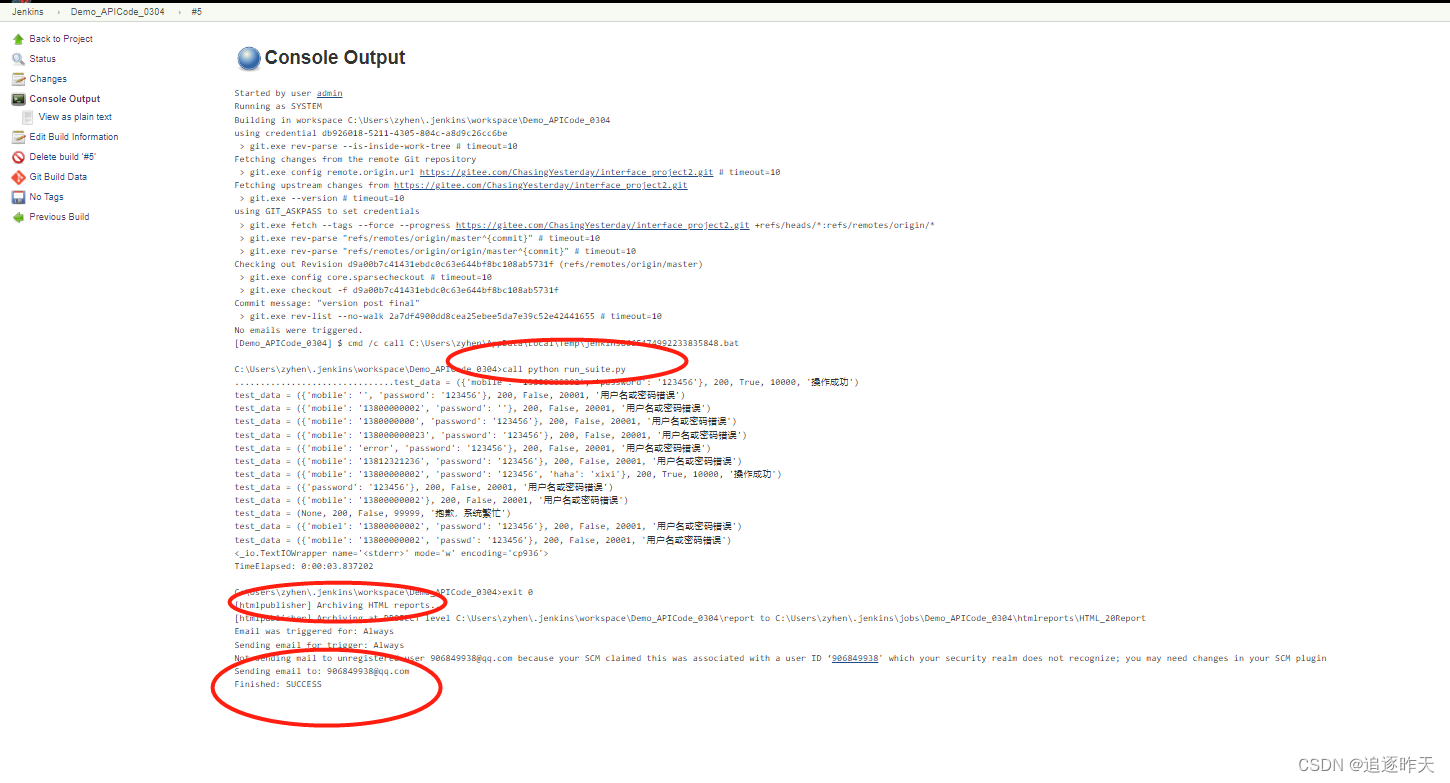Open the admin user link
The height and width of the screenshot is (783, 1450).
(329, 94)
